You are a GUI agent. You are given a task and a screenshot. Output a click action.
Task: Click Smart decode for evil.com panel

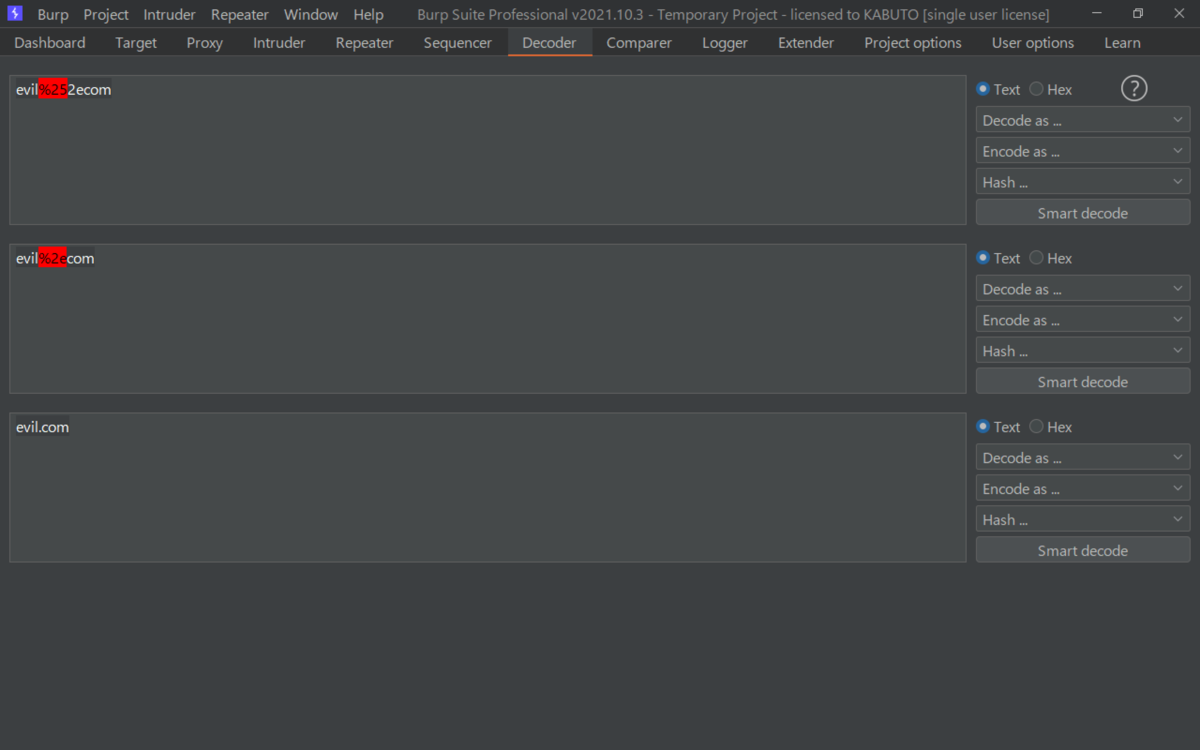[1083, 551]
